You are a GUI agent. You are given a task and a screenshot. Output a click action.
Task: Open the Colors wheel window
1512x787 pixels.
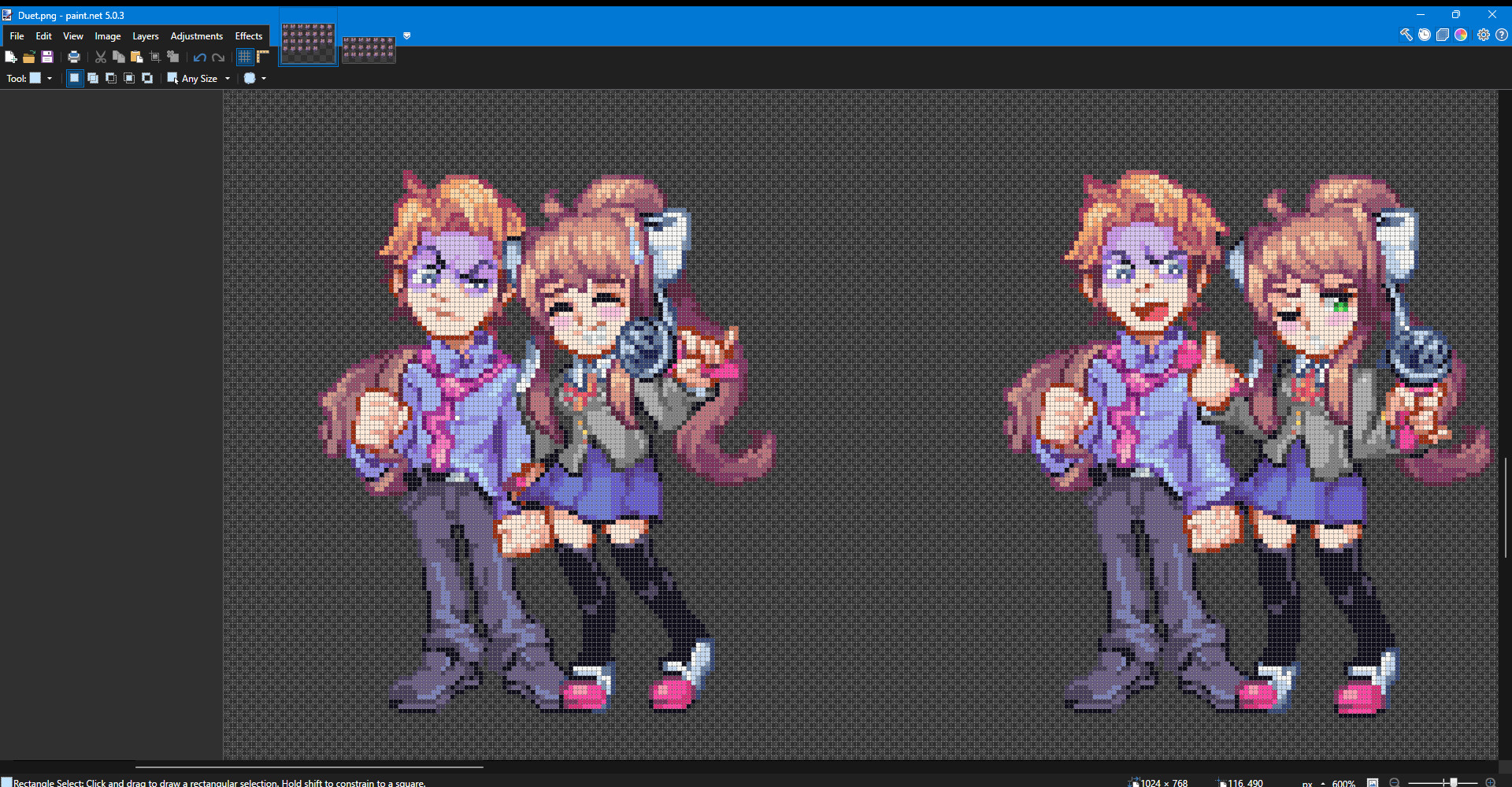tap(1461, 35)
